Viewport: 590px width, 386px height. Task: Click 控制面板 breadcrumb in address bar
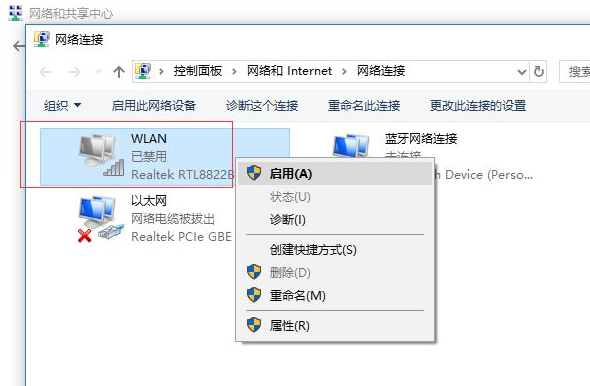tap(198, 71)
